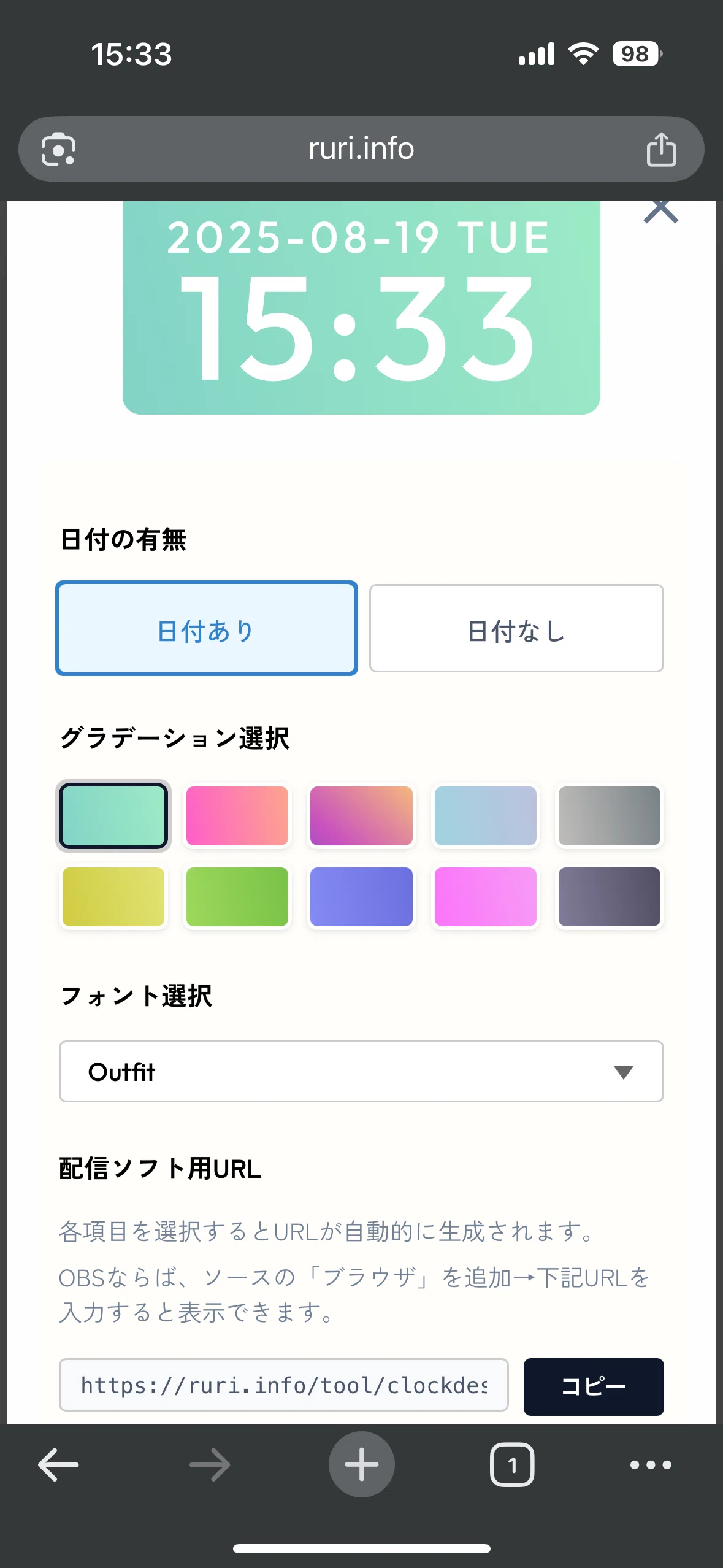This screenshot has height=1568, width=723.
Task: Tap the clock preview thumbnail
Action: 361,308
